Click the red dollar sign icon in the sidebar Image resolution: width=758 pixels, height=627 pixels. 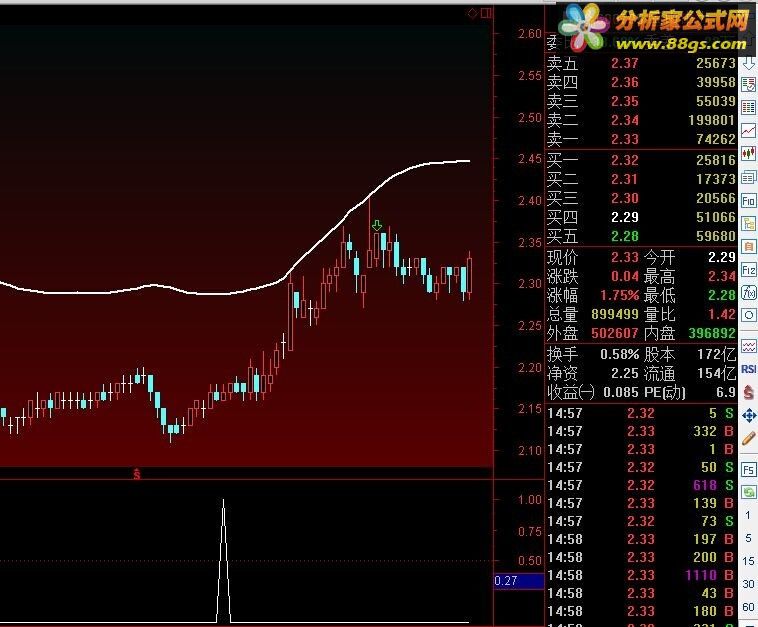click(748, 392)
